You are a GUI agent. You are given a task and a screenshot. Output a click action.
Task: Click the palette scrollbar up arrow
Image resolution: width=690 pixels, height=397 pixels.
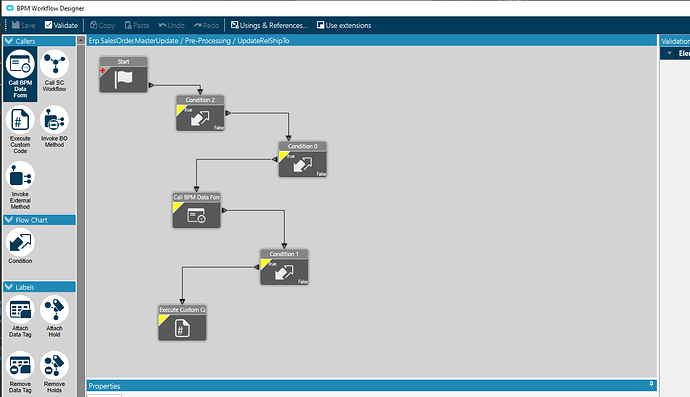[x=81, y=40]
